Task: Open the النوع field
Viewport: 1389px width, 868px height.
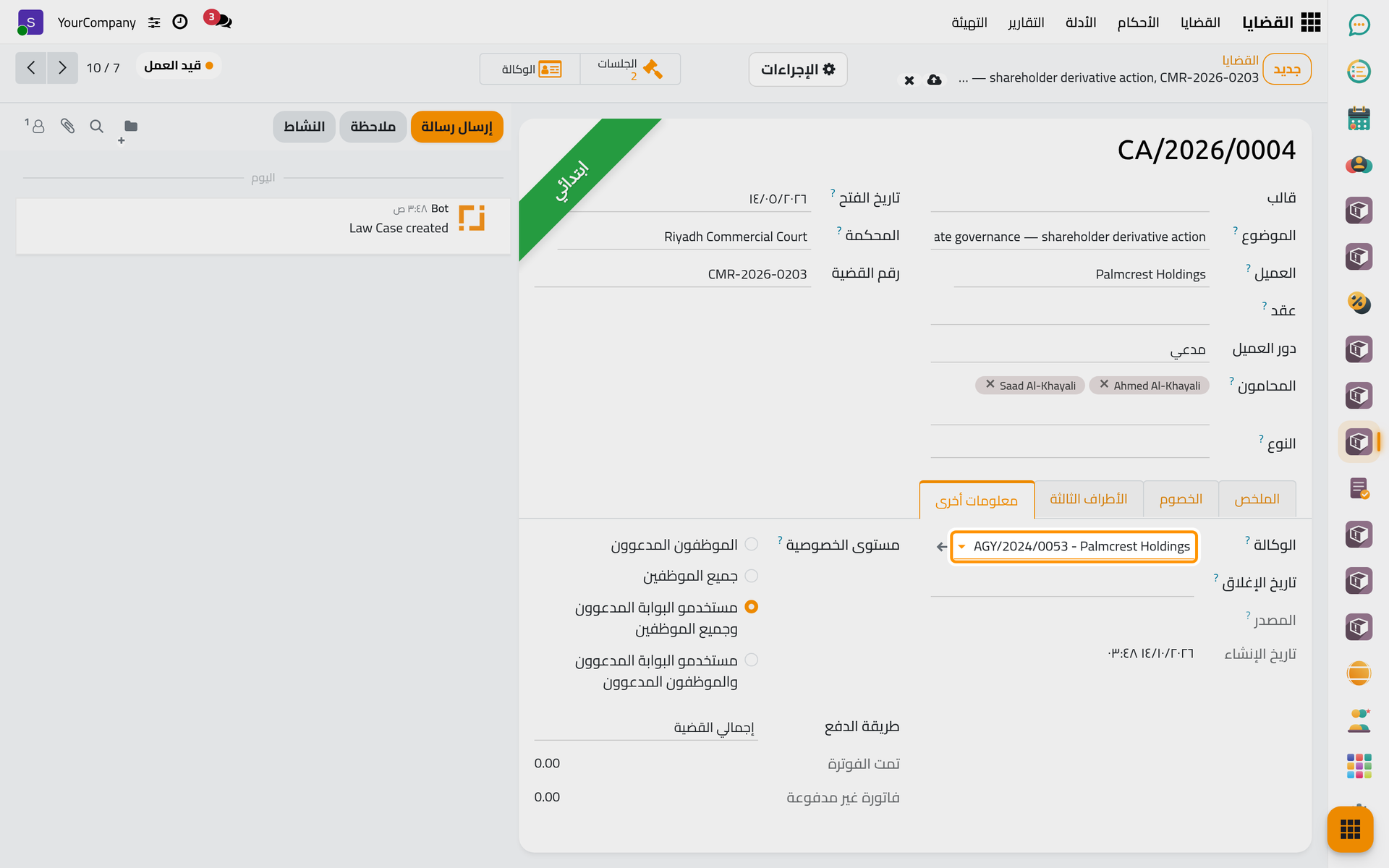Action: [1069, 444]
